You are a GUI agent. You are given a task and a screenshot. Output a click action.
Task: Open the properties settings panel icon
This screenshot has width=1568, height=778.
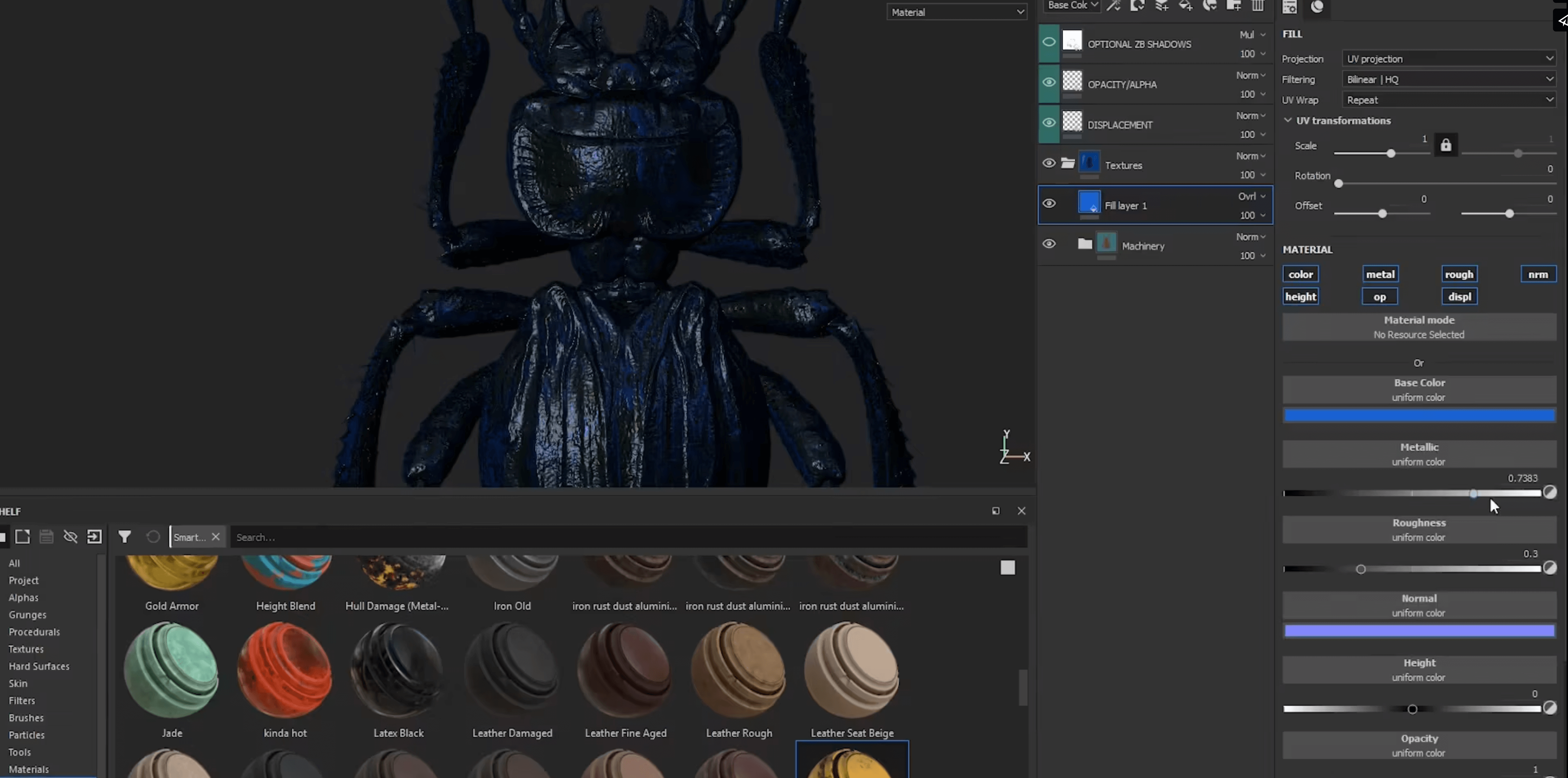[1290, 6]
